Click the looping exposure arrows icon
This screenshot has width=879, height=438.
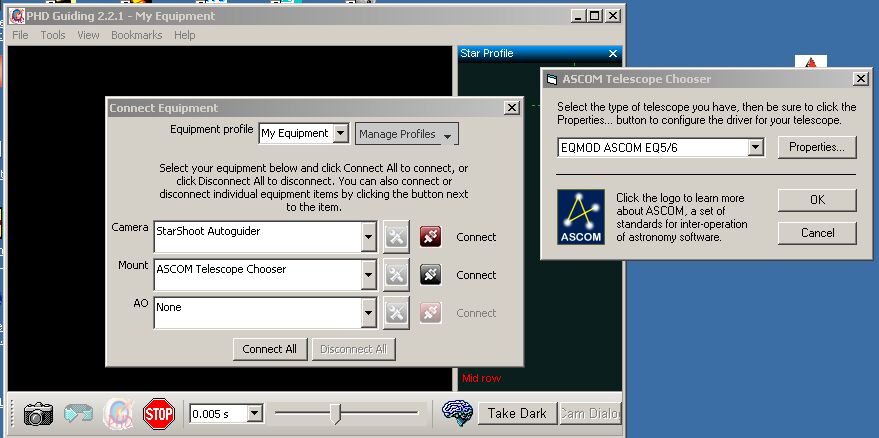click(79, 413)
